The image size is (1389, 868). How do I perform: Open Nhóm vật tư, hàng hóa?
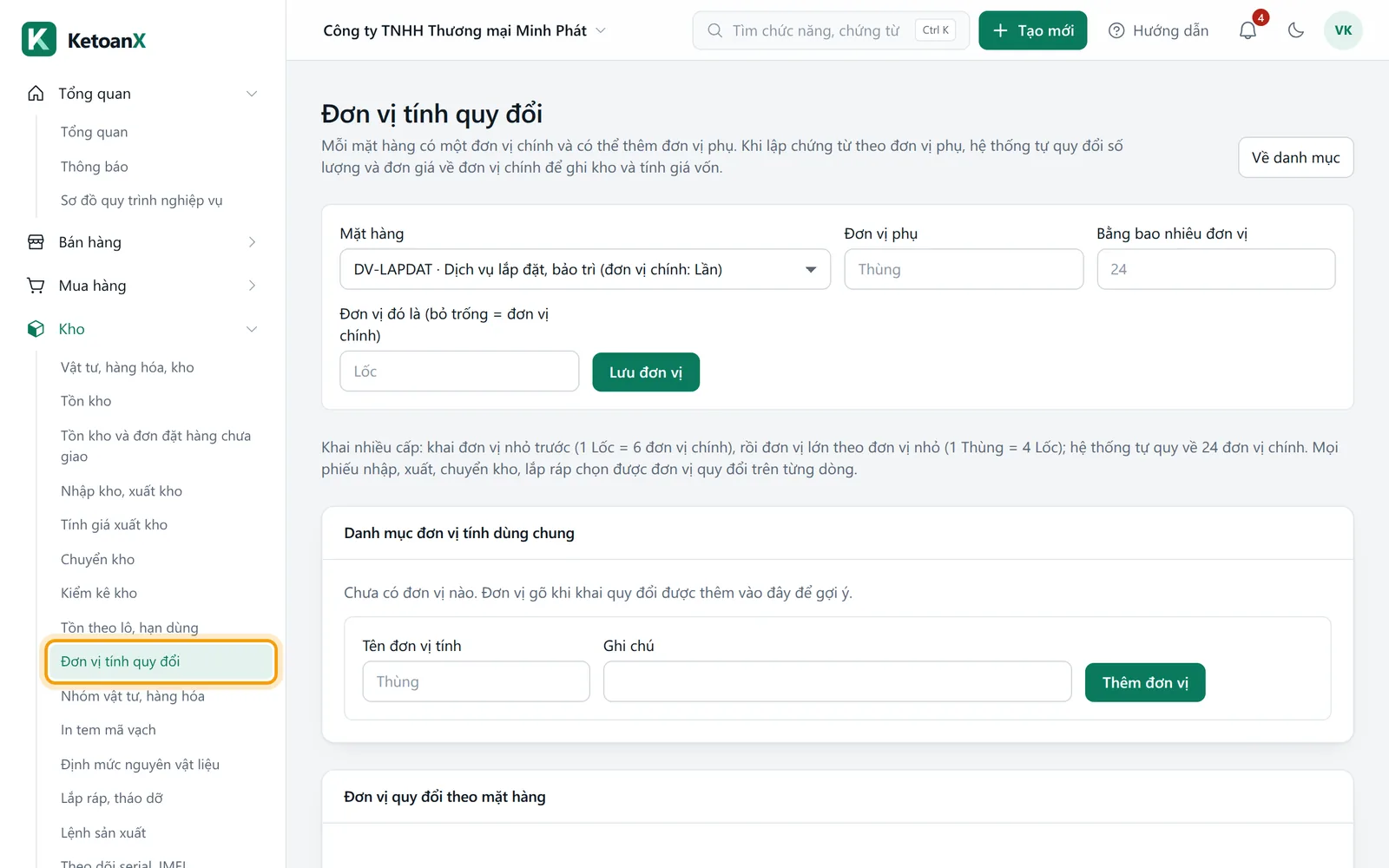[x=133, y=696]
